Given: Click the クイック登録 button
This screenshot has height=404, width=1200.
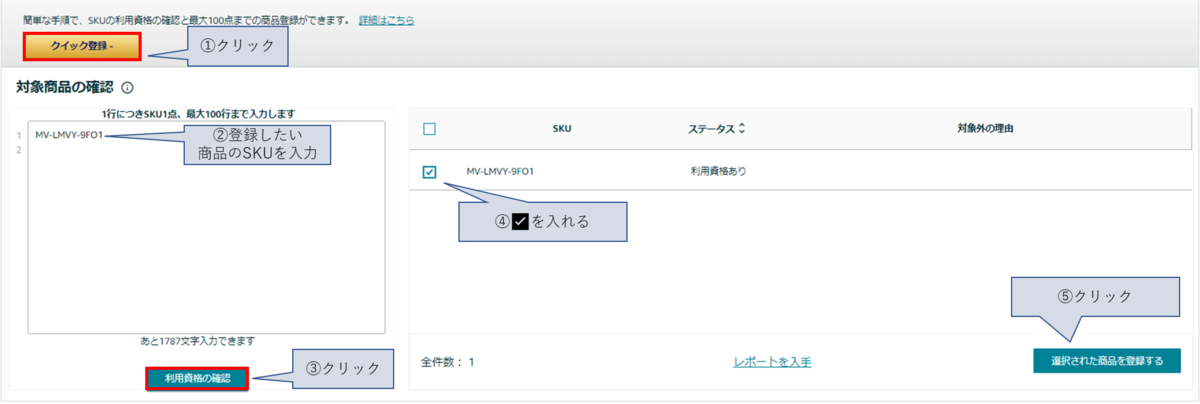Looking at the screenshot, I should pyautogui.click(x=83, y=46).
